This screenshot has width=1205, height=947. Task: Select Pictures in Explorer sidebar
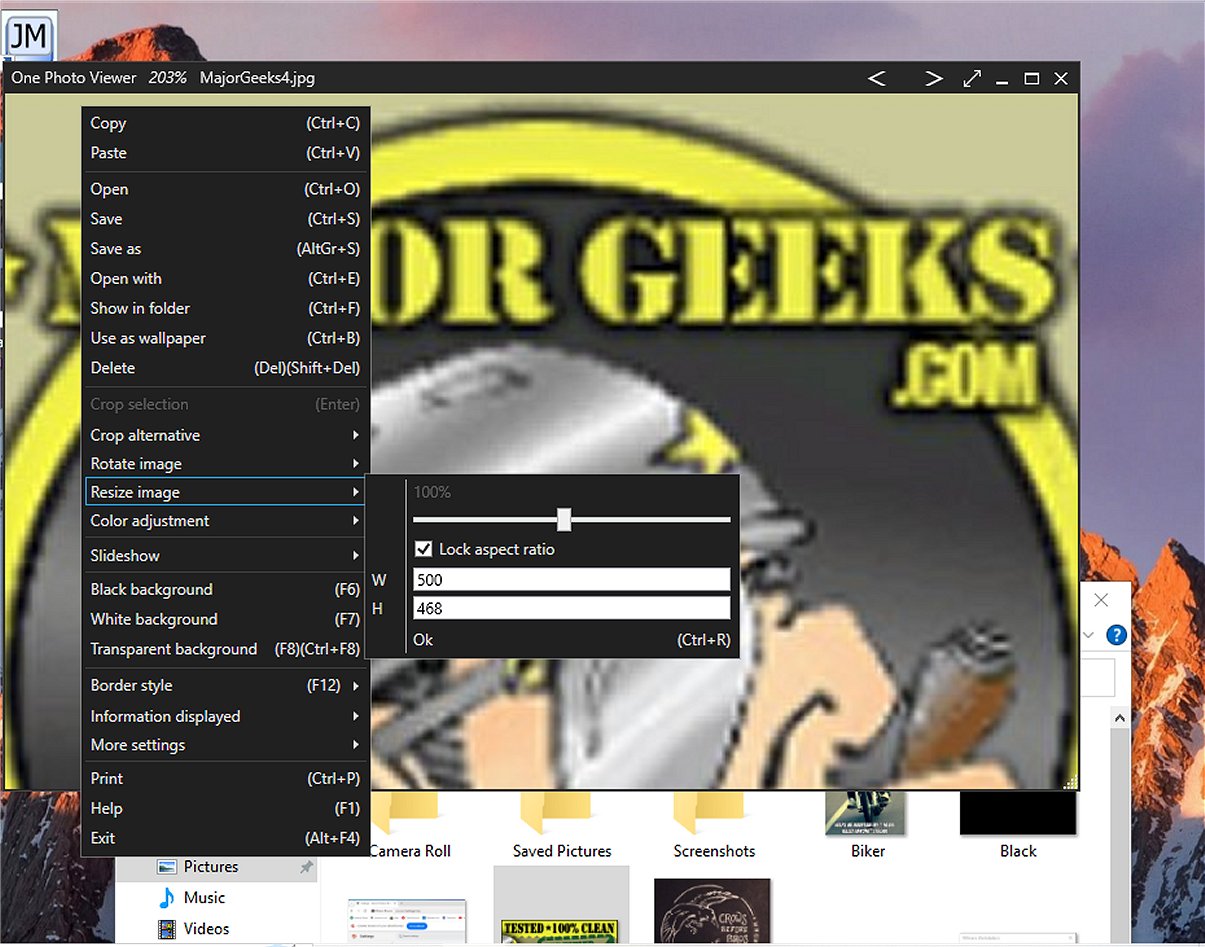(x=211, y=867)
